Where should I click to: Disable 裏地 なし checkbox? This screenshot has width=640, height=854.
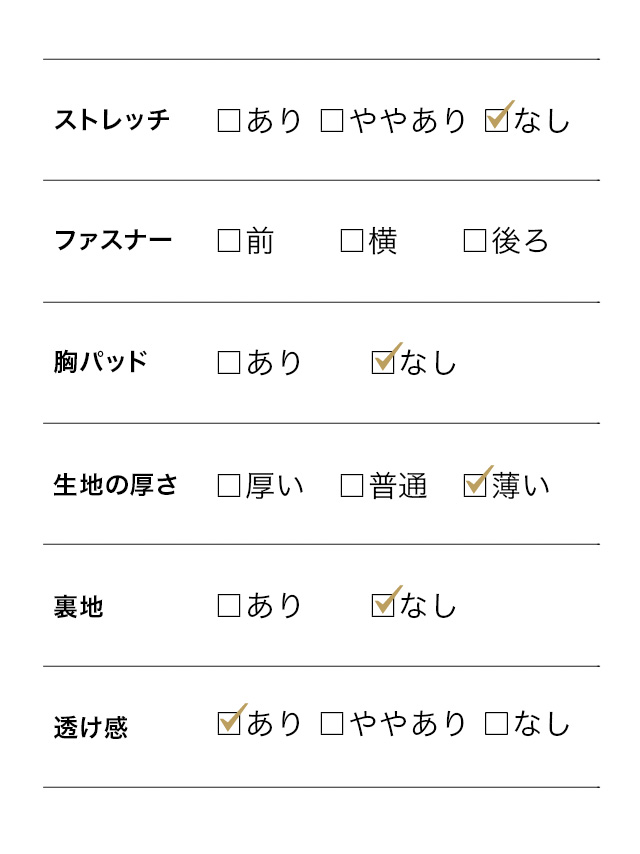(x=383, y=605)
